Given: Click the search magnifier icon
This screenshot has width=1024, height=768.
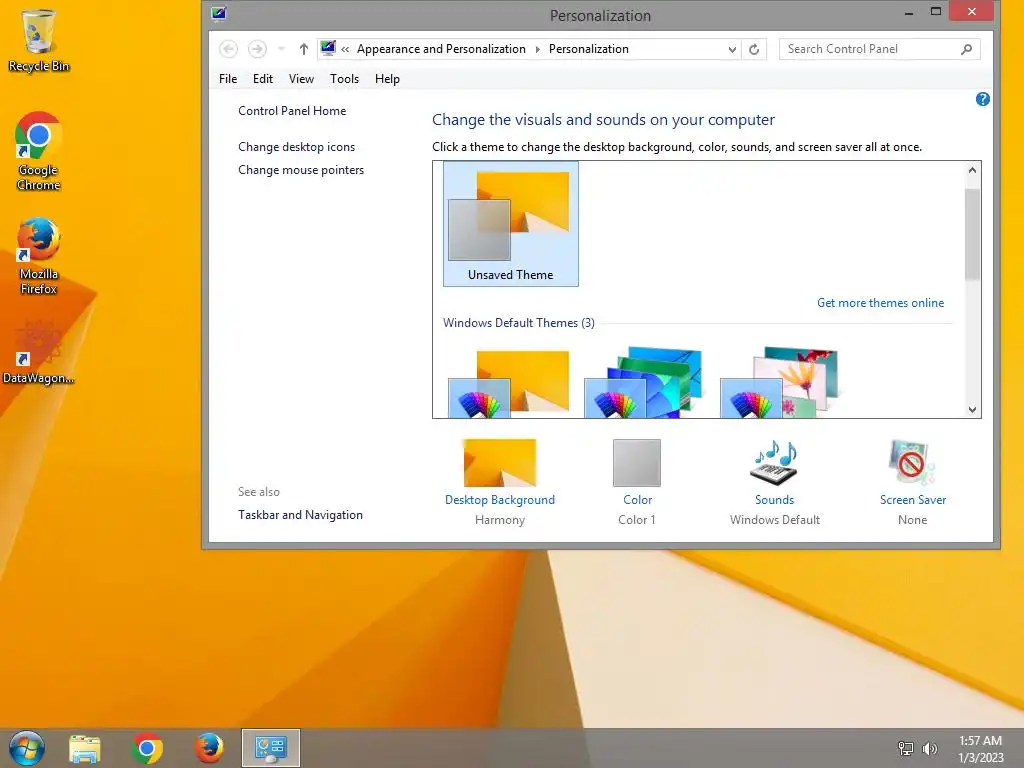Looking at the screenshot, I should [x=967, y=49].
